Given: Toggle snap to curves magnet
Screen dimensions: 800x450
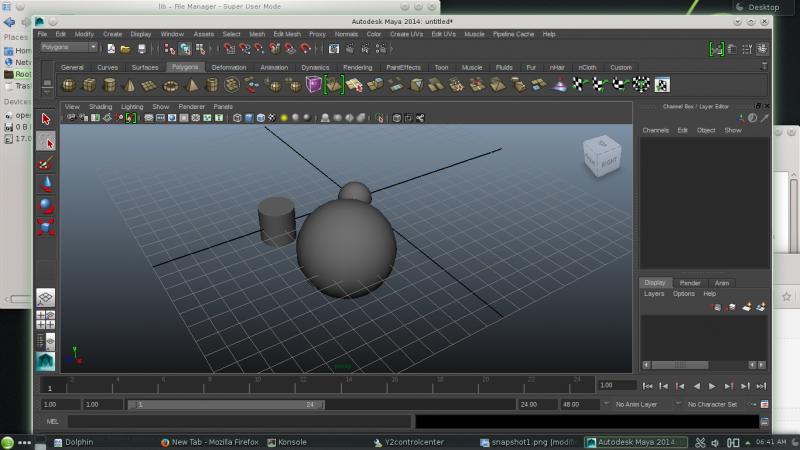Looking at the screenshot, I should tap(245, 49).
